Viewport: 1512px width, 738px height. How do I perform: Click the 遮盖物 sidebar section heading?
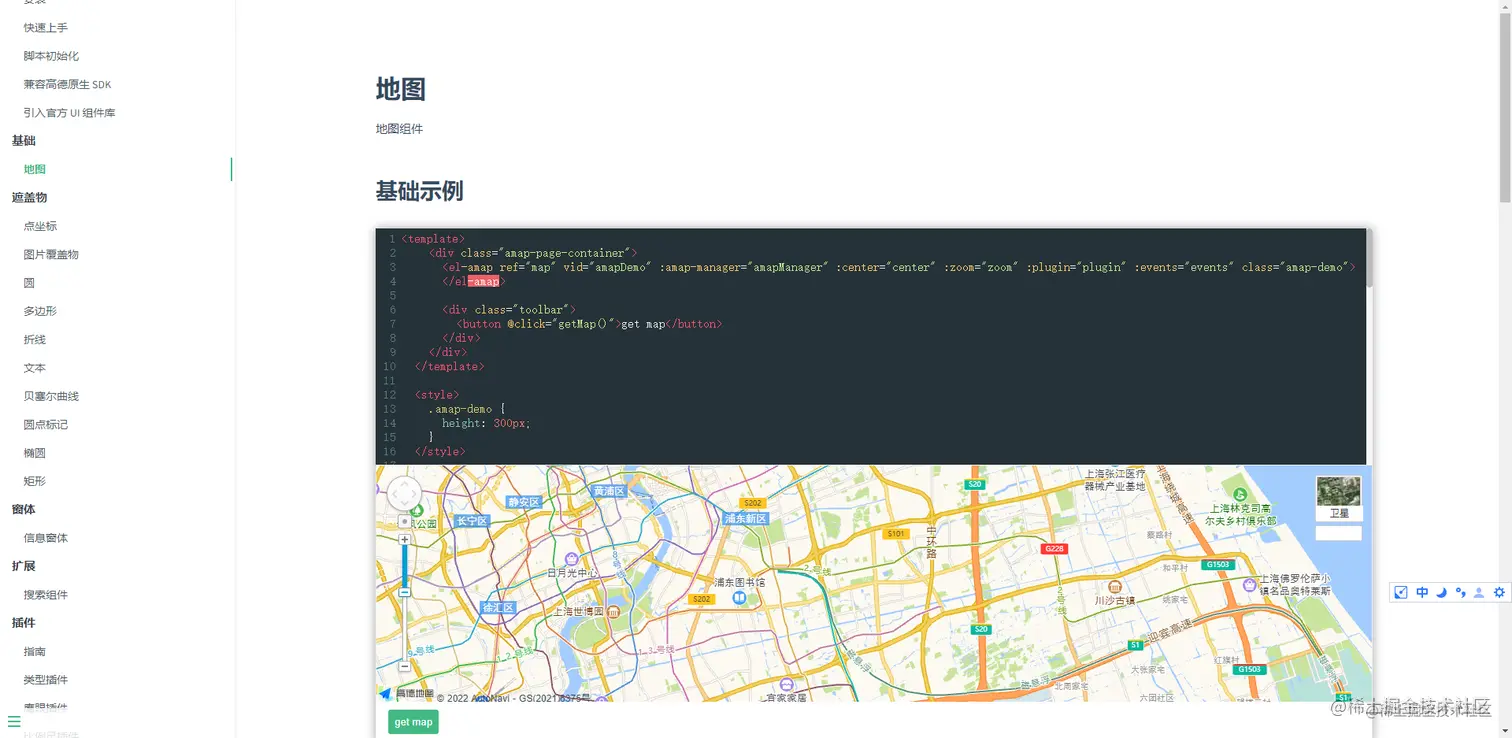30,198
